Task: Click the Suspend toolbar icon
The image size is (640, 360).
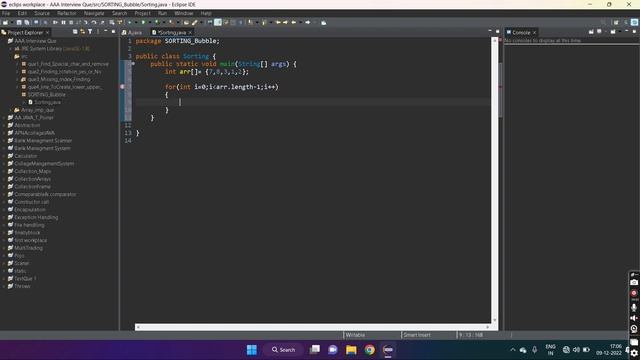Action: pos(63,22)
